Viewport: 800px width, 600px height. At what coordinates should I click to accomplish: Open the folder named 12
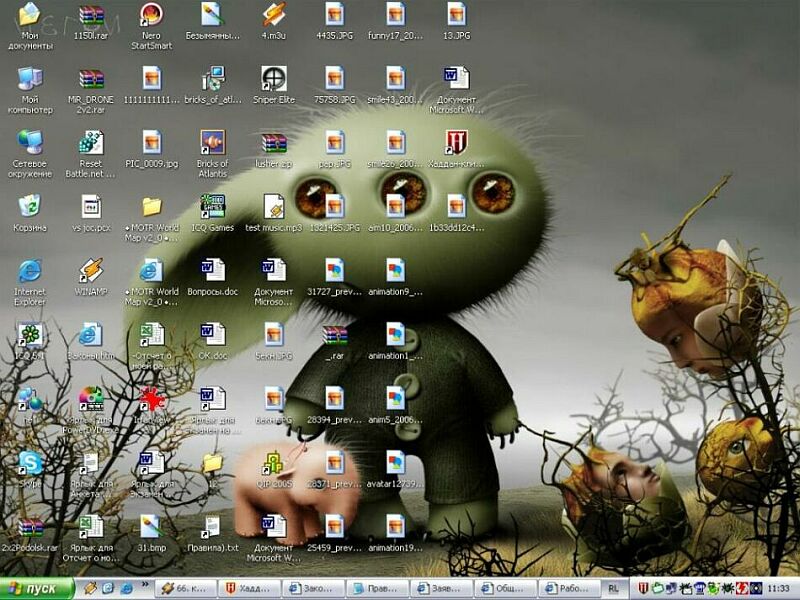click(212, 463)
